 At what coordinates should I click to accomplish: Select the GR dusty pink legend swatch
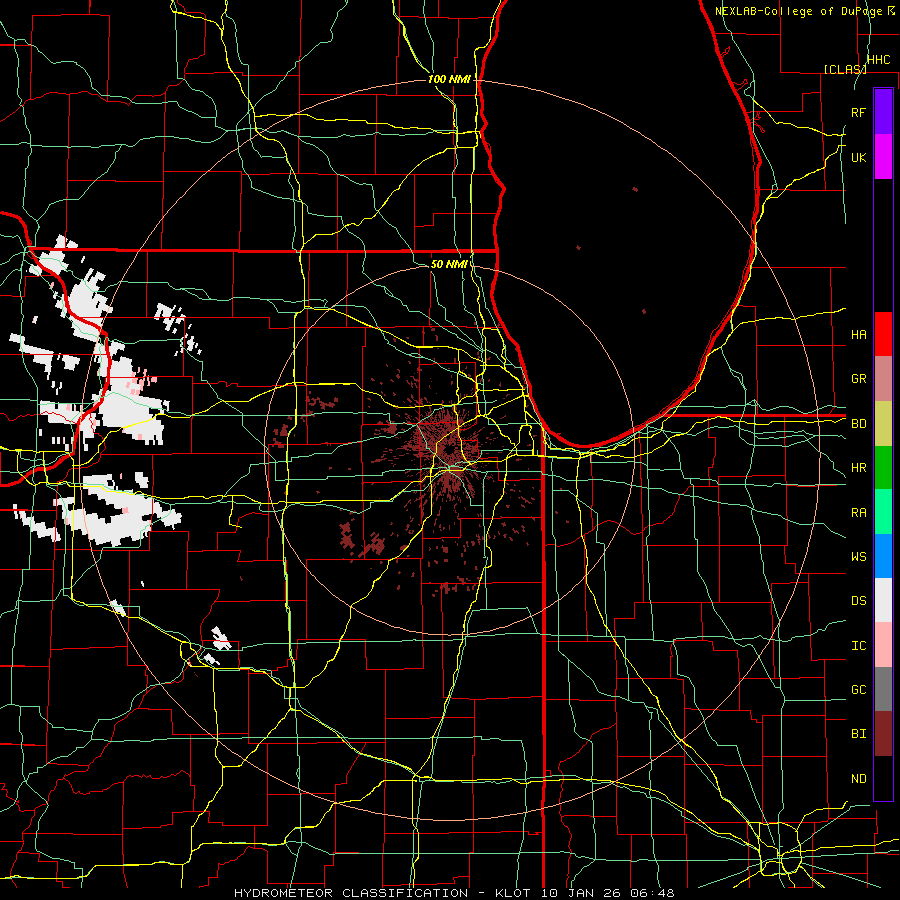tap(883, 379)
